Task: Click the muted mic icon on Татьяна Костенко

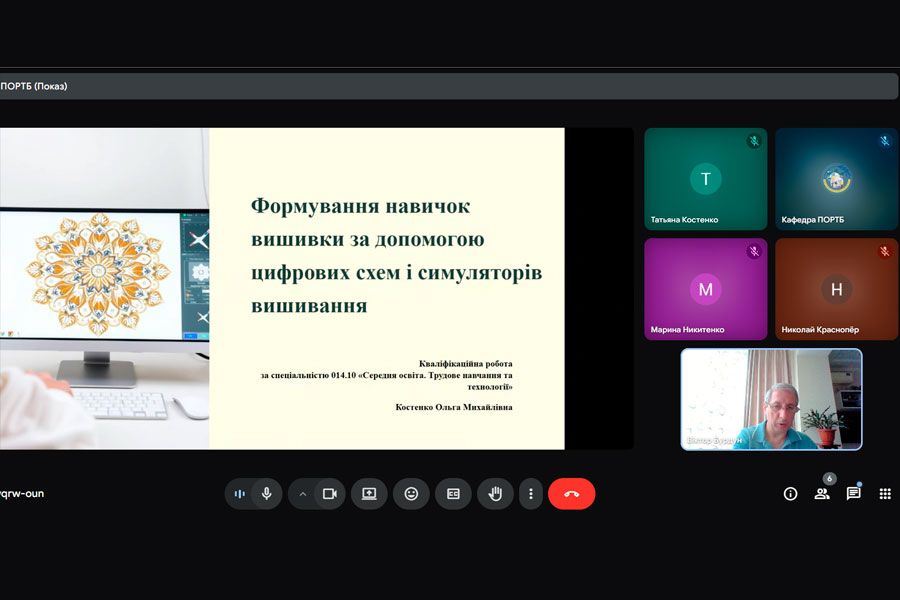Action: pyautogui.click(x=754, y=141)
